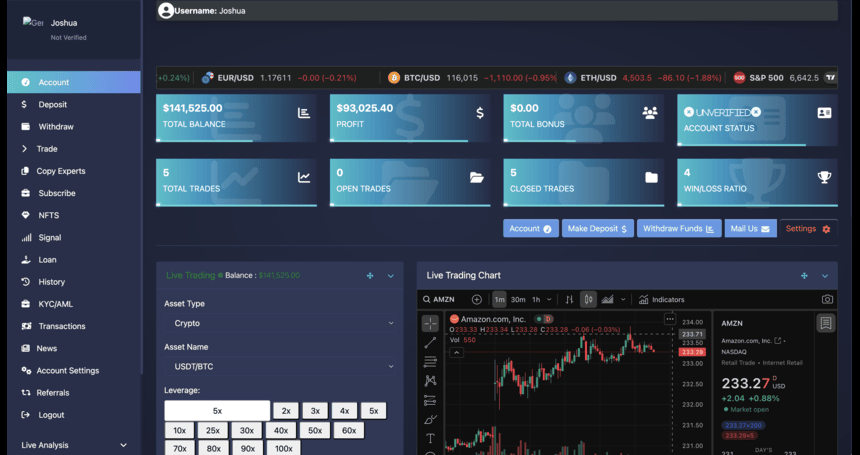Pick the 100x leverage option
This screenshot has width=860, height=455.
tap(283, 449)
